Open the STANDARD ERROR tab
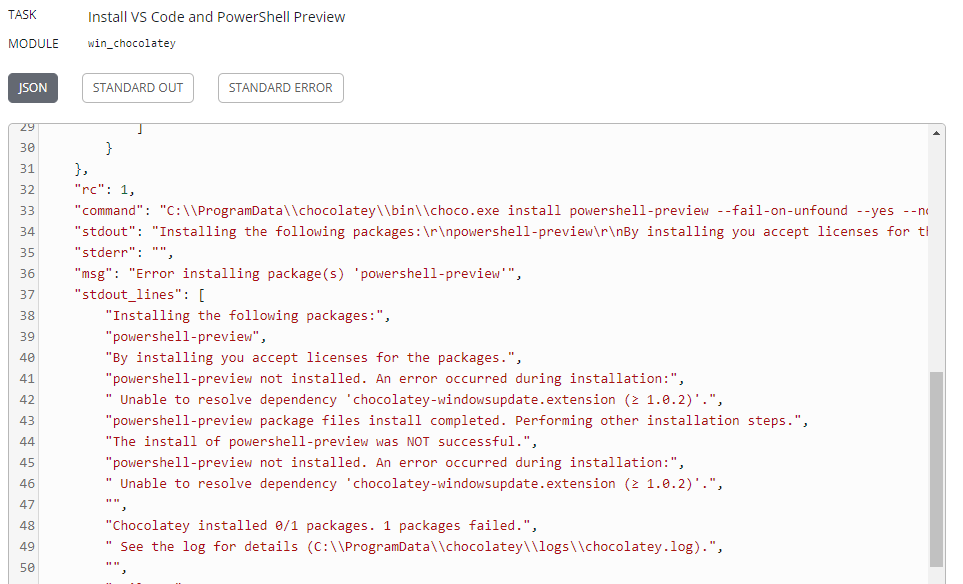The height and width of the screenshot is (584, 963). (x=281, y=88)
